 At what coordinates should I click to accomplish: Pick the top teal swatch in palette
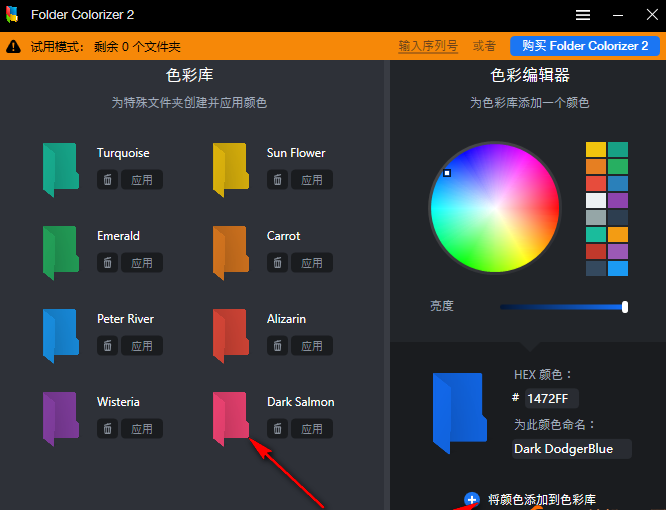tap(618, 149)
